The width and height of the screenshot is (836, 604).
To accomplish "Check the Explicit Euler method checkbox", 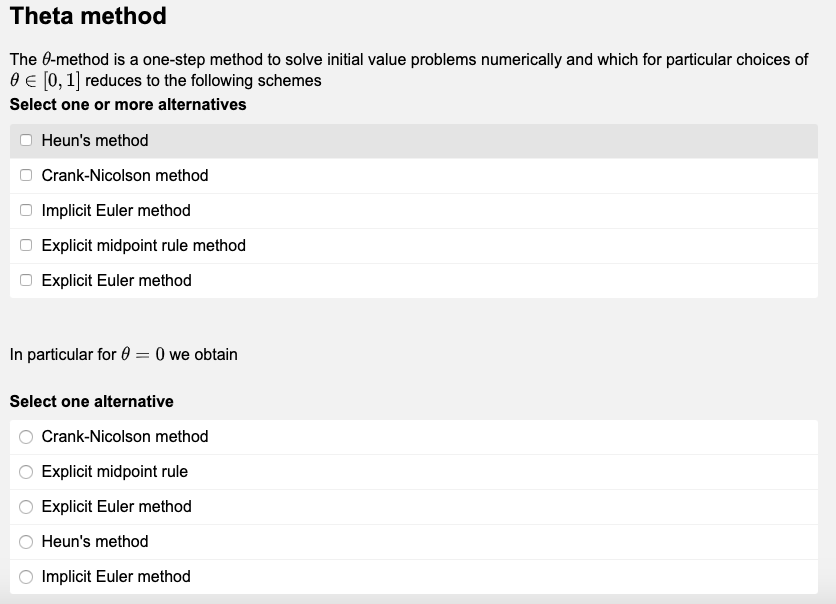I will (26, 281).
